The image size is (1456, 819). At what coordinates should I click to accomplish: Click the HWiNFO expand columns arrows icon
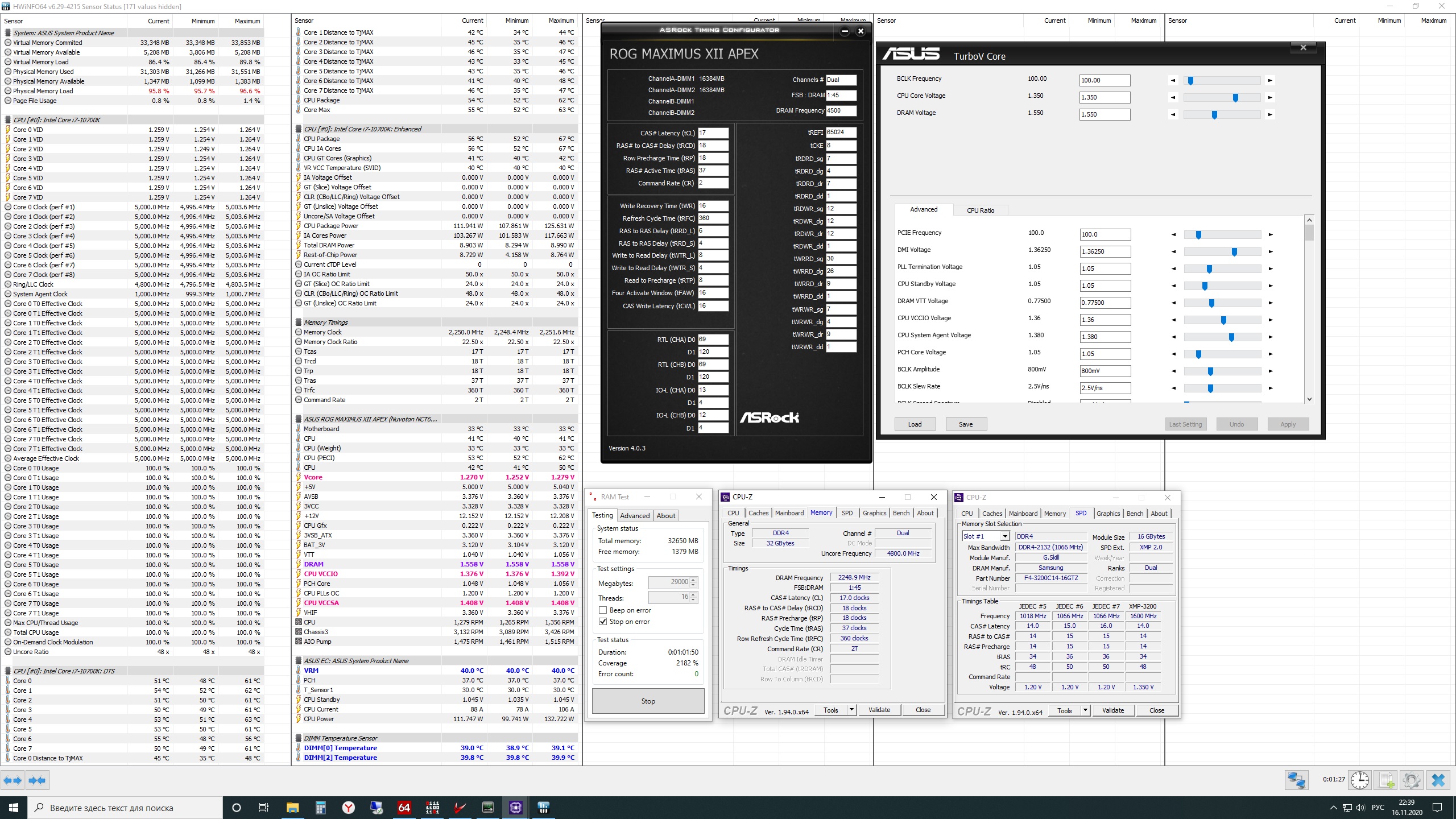point(13,780)
